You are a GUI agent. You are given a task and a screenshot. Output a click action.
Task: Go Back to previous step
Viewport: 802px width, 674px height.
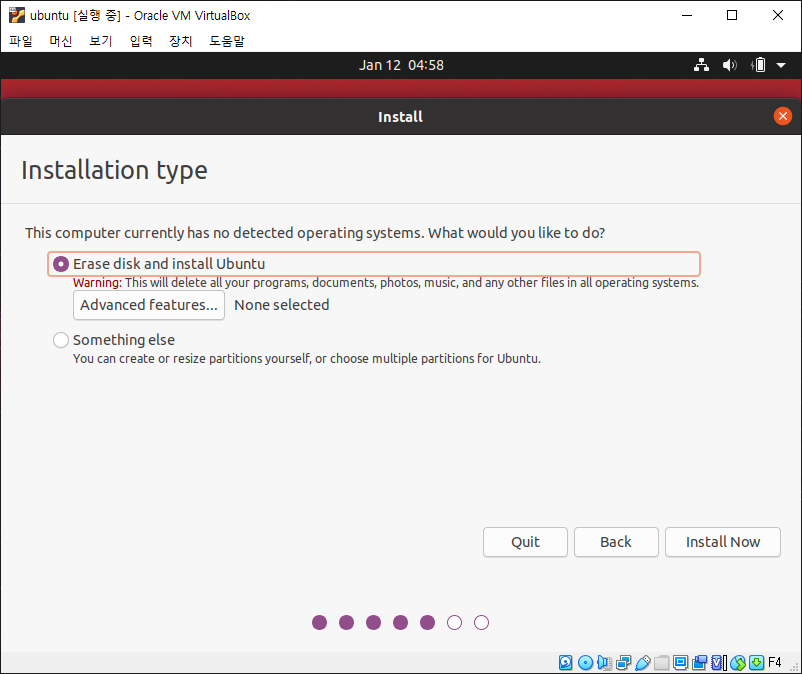click(616, 542)
